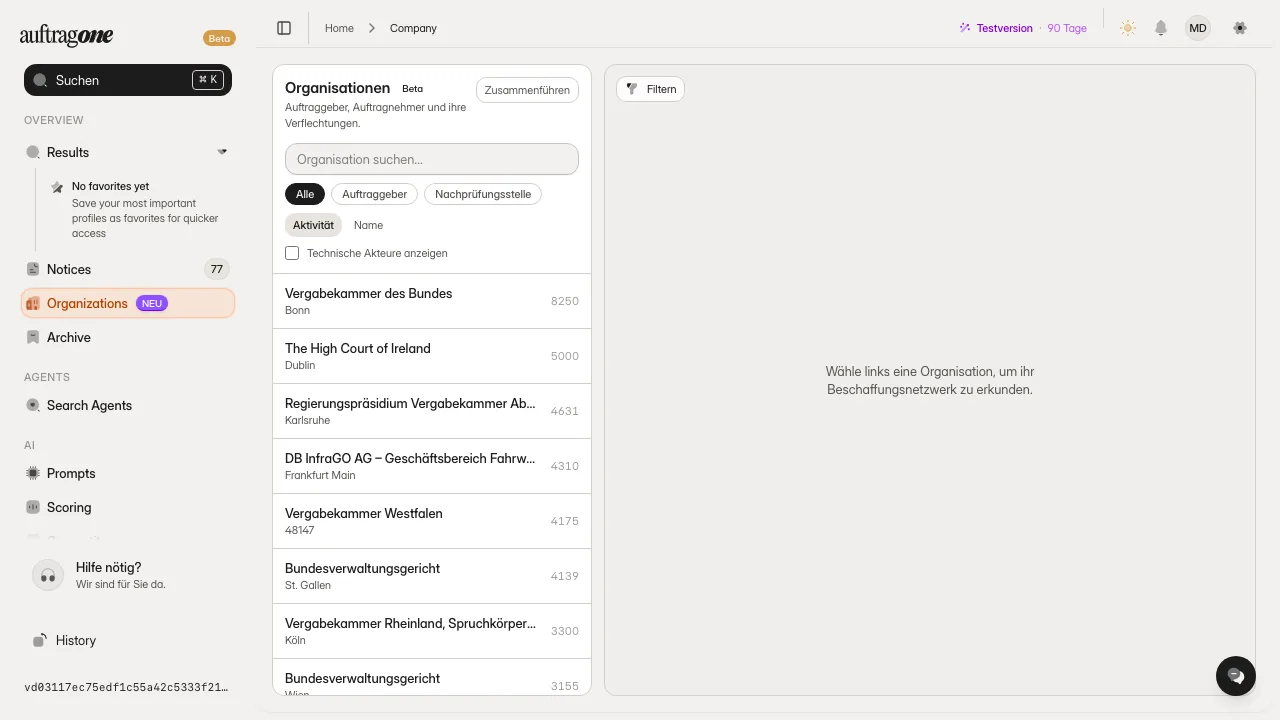The image size is (1280, 720).
Task: Click the Archive icon in sidebar
Action: [x=33, y=337]
